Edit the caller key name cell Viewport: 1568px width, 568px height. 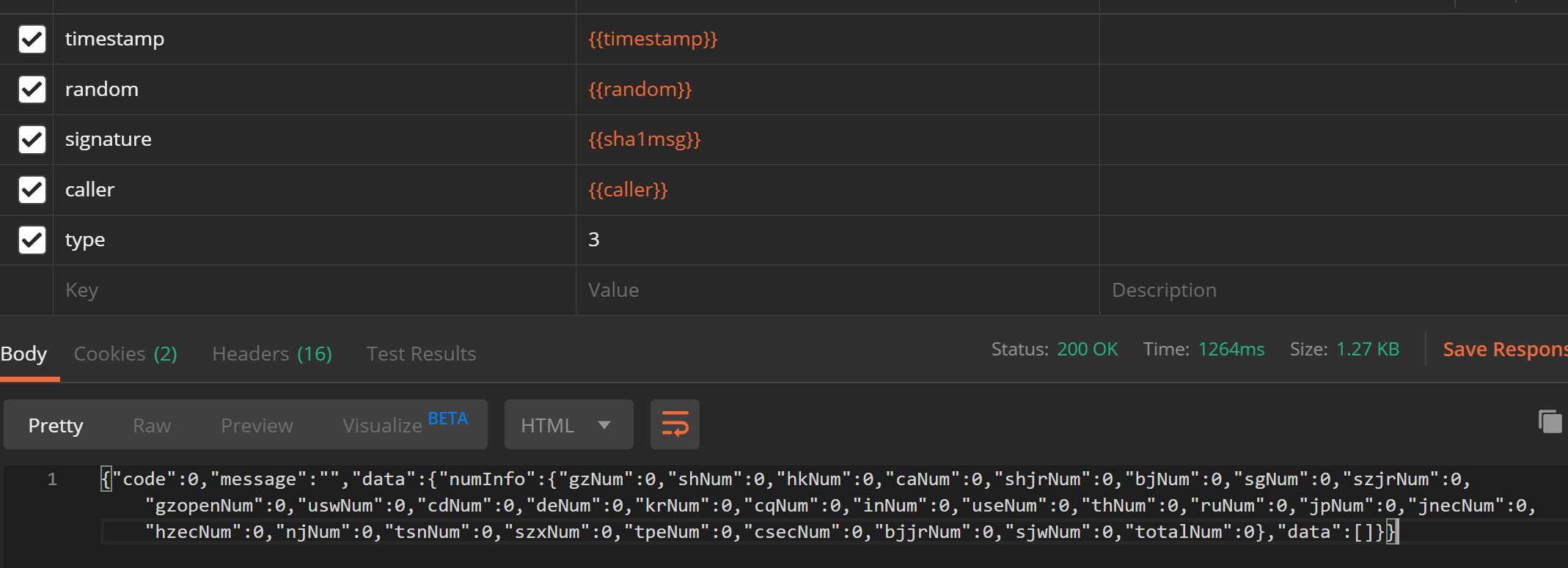click(315, 190)
